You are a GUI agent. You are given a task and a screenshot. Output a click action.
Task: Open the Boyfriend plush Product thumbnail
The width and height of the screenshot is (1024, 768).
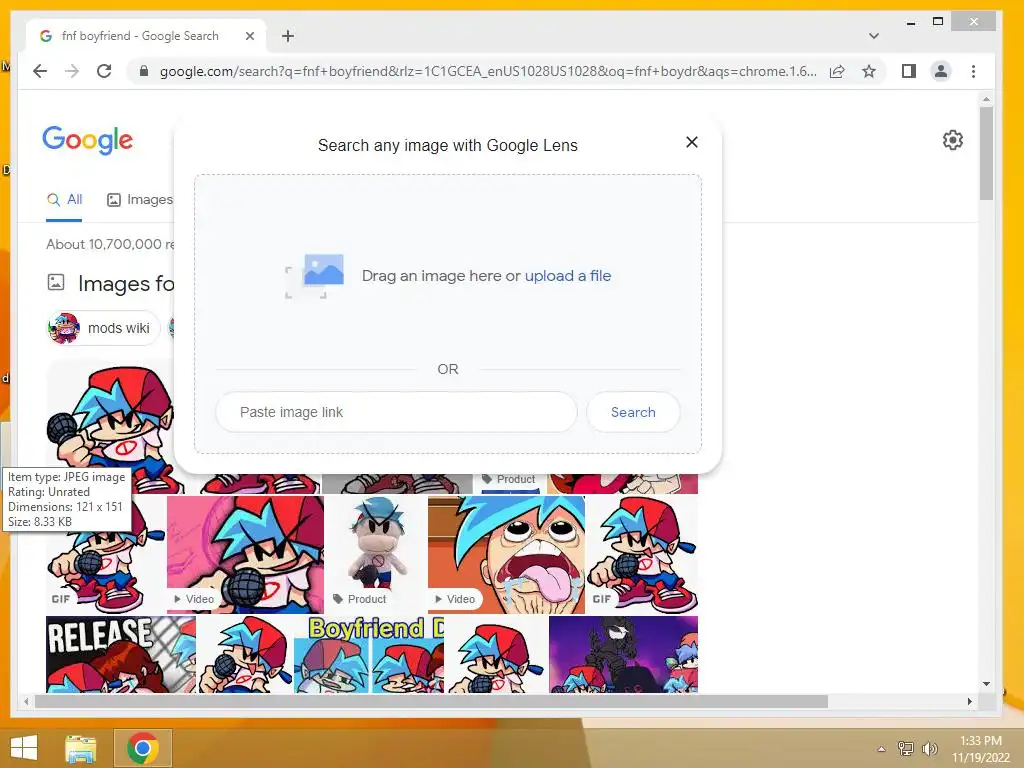[376, 554]
